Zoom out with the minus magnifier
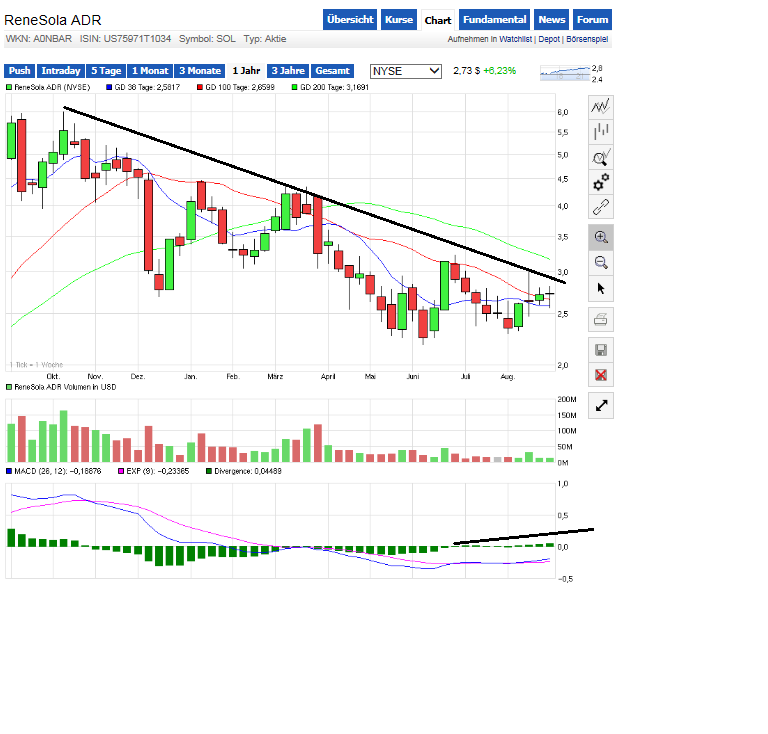This screenshot has height=734, width=768. click(x=601, y=262)
